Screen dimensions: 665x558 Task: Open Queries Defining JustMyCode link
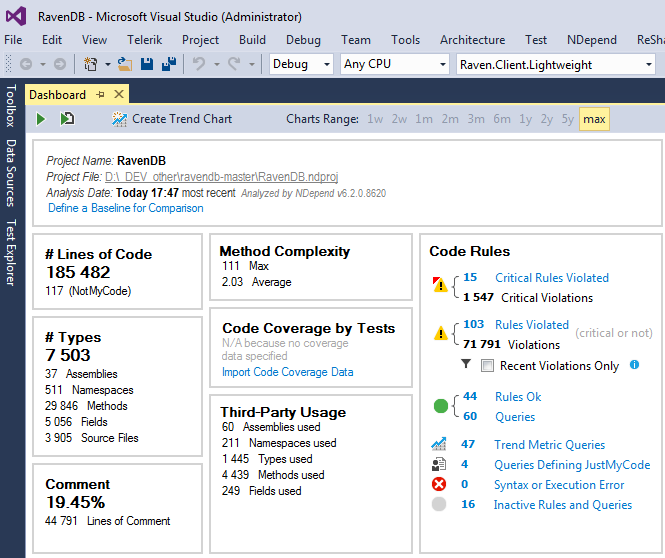tap(572, 465)
